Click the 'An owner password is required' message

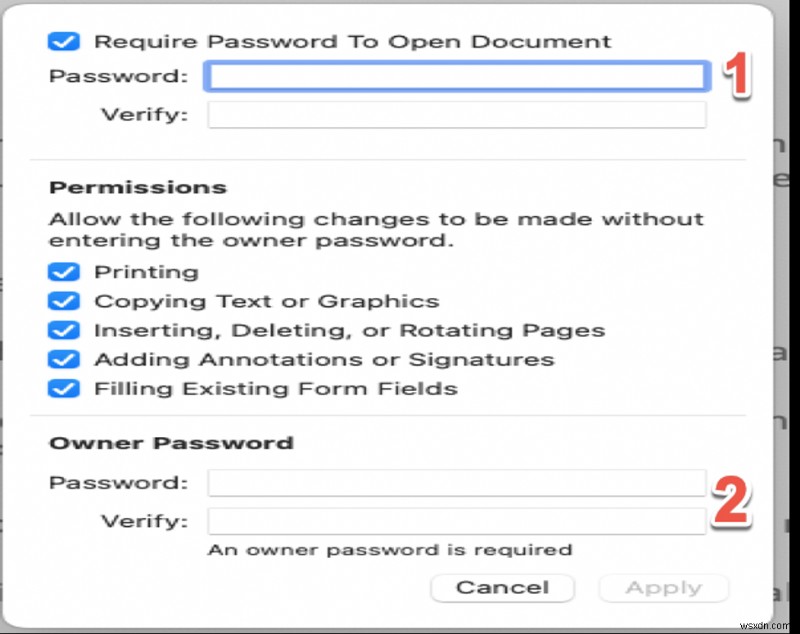pos(389,549)
